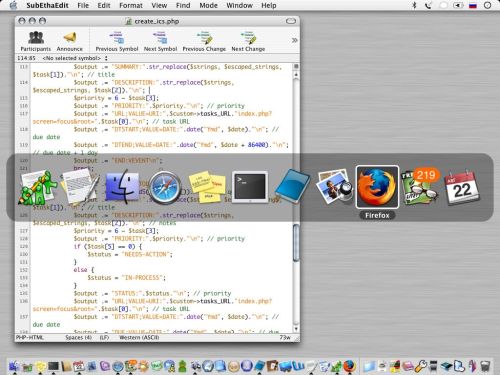Jump to Previous Symbol
500x375 pixels.
tap(117, 41)
